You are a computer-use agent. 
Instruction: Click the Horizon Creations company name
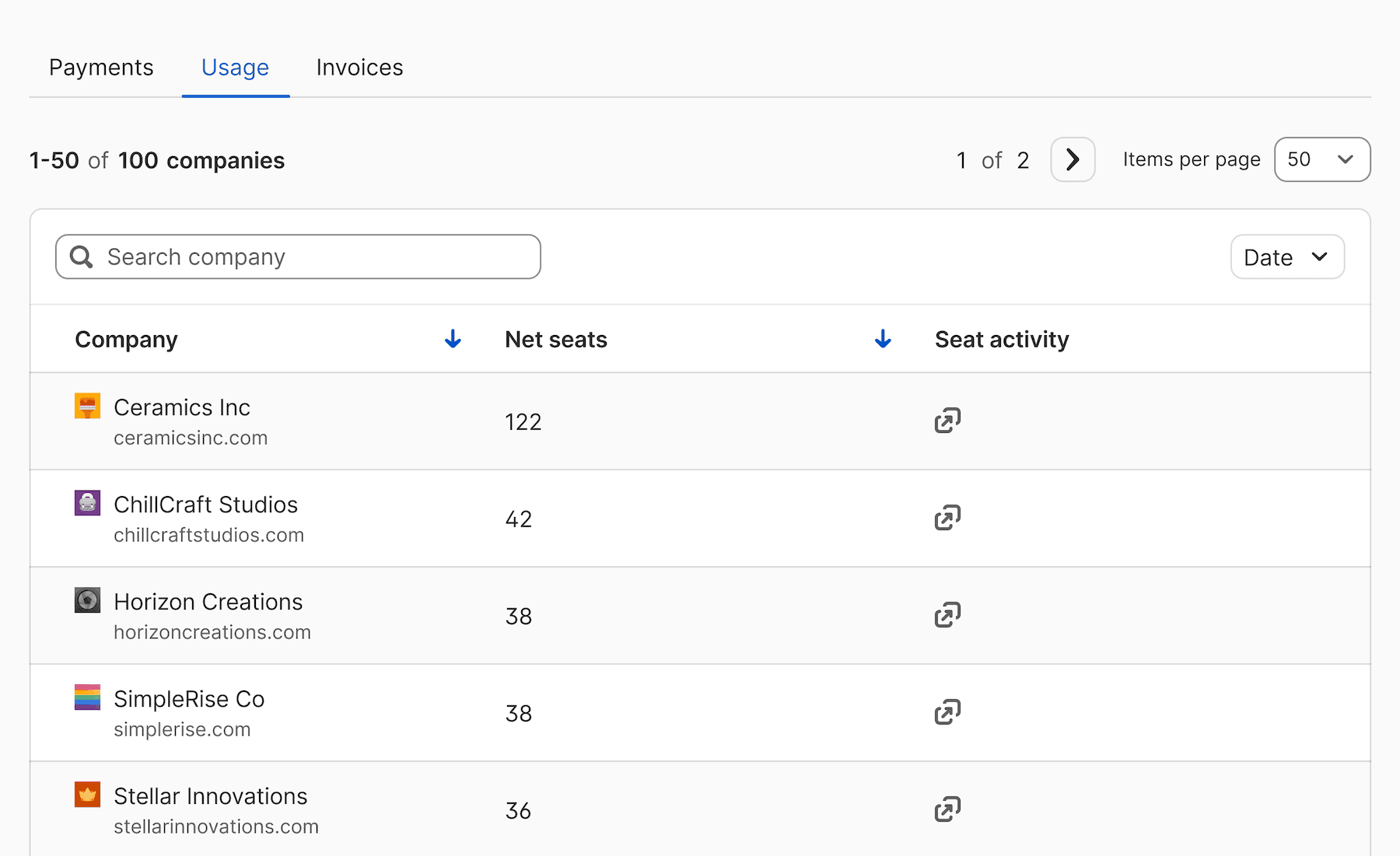click(x=208, y=602)
